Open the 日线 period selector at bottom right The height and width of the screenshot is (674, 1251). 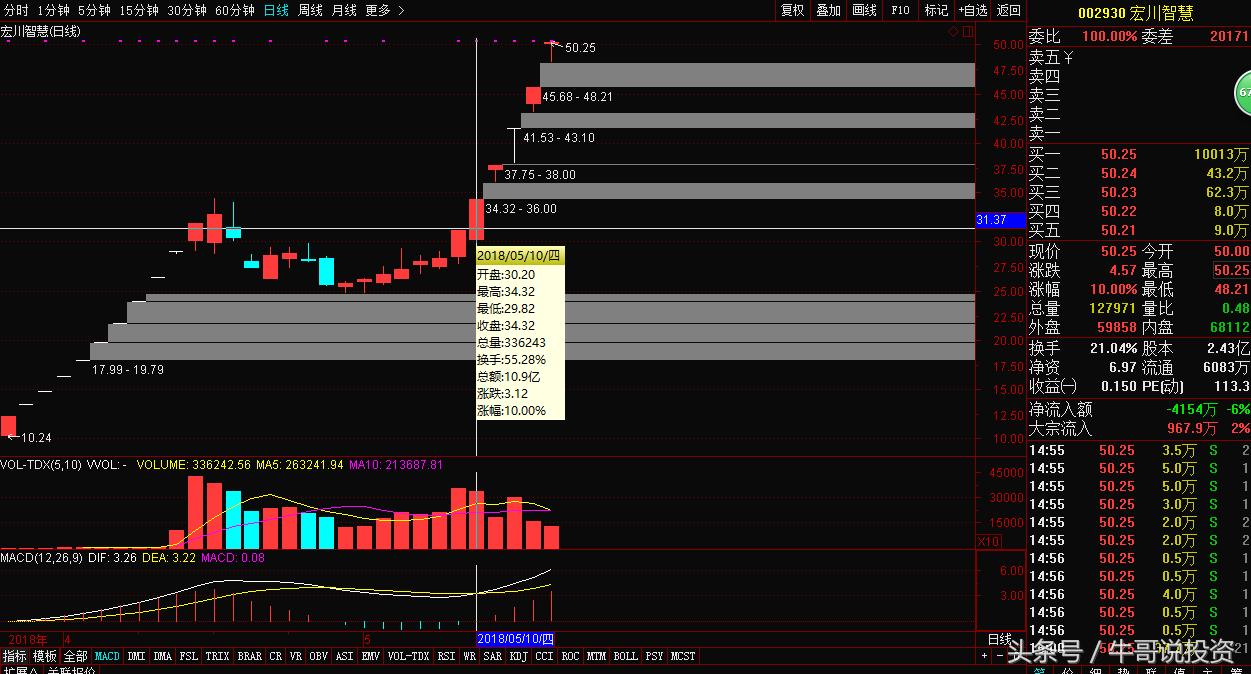[1000, 639]
